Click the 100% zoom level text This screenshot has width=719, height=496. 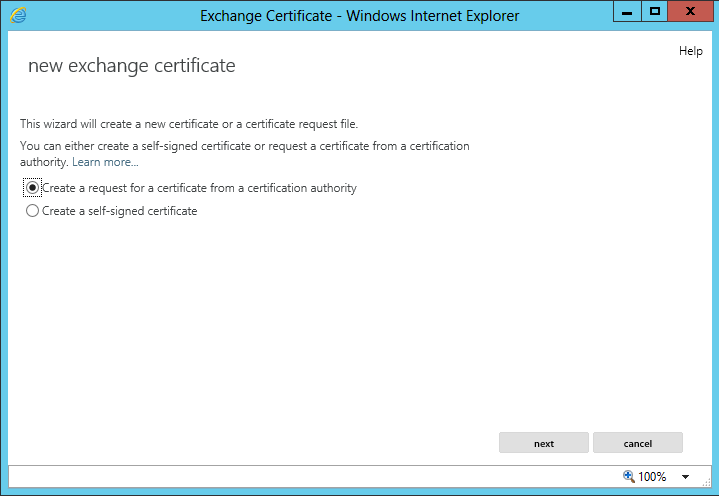click(652, 477)
